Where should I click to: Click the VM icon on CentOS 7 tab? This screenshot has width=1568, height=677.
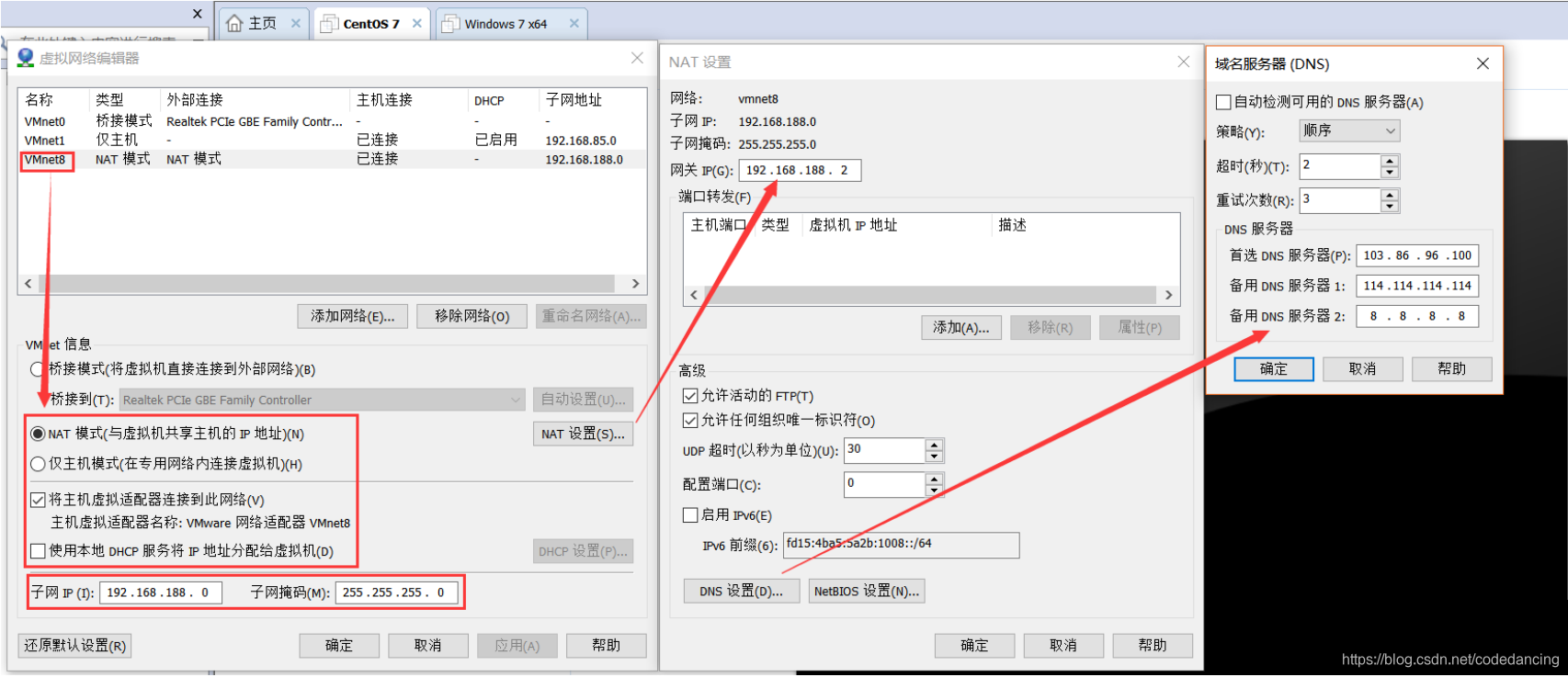329,24
